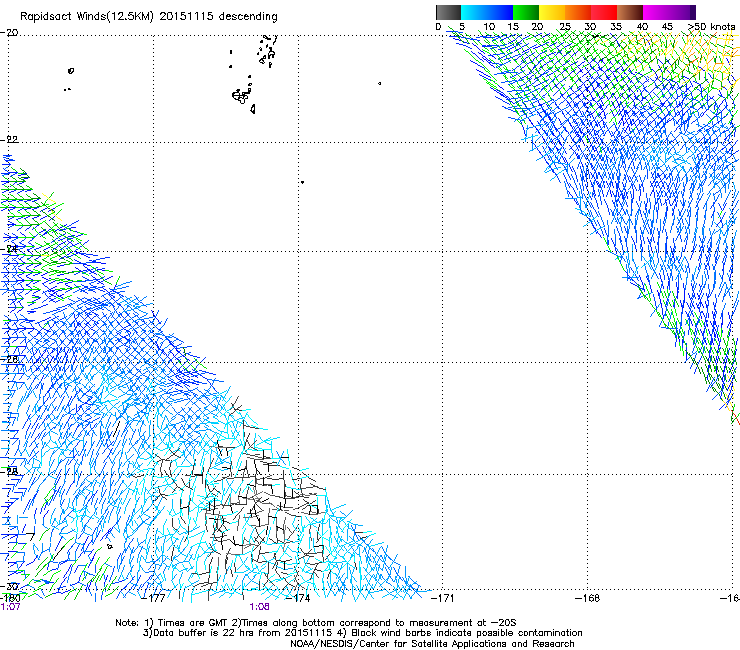740x650 pixels.
Task: Click the '-171' longitude label
Action: point(443,598)
